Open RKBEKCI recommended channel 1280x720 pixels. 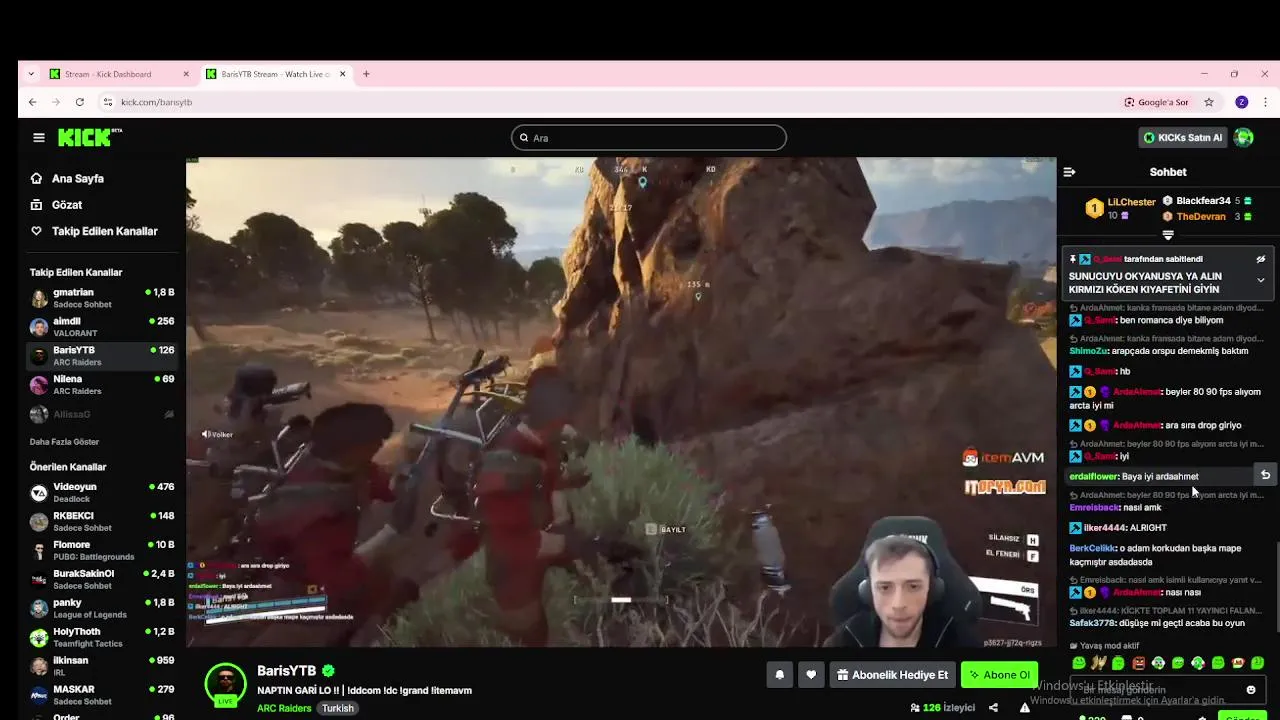click(x=102, y=521)
